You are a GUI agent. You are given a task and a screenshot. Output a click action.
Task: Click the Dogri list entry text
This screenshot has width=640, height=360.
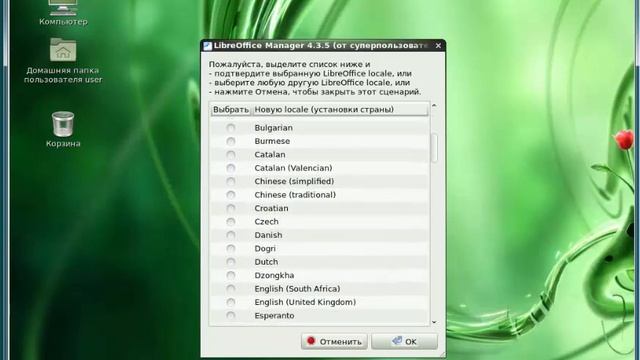coord(265,249)
